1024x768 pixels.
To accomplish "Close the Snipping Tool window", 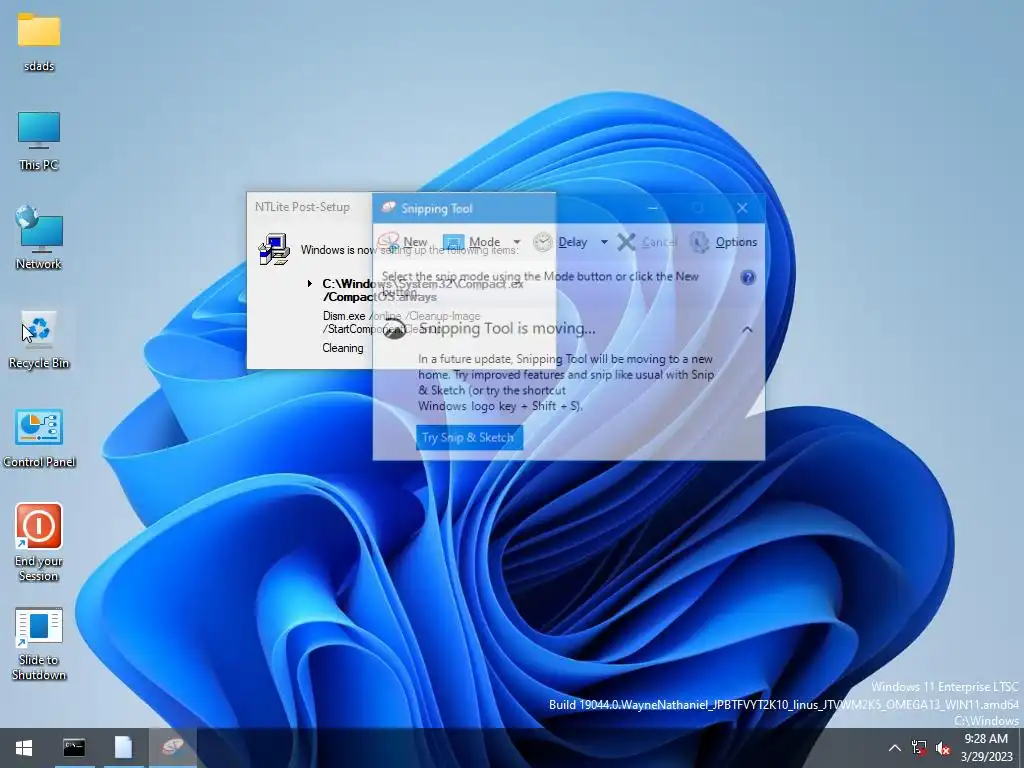I will 743,208.
